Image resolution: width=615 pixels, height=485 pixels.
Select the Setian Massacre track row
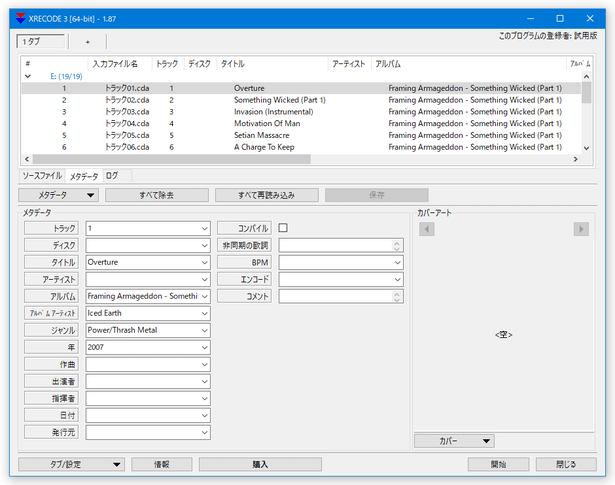pyautogui.click(x=301, y=135)
